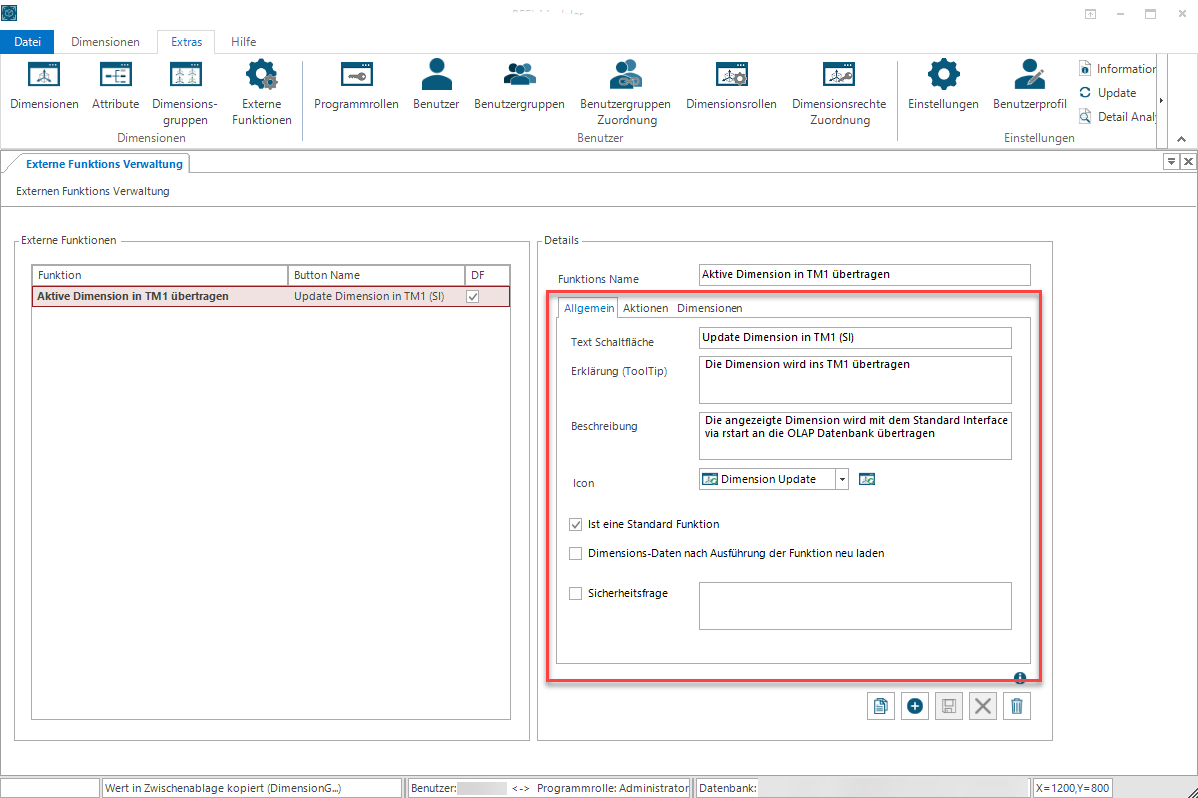1198x798 pixels.
Task: Open Information in the Einstellungen group
Action: point(1117,69)
